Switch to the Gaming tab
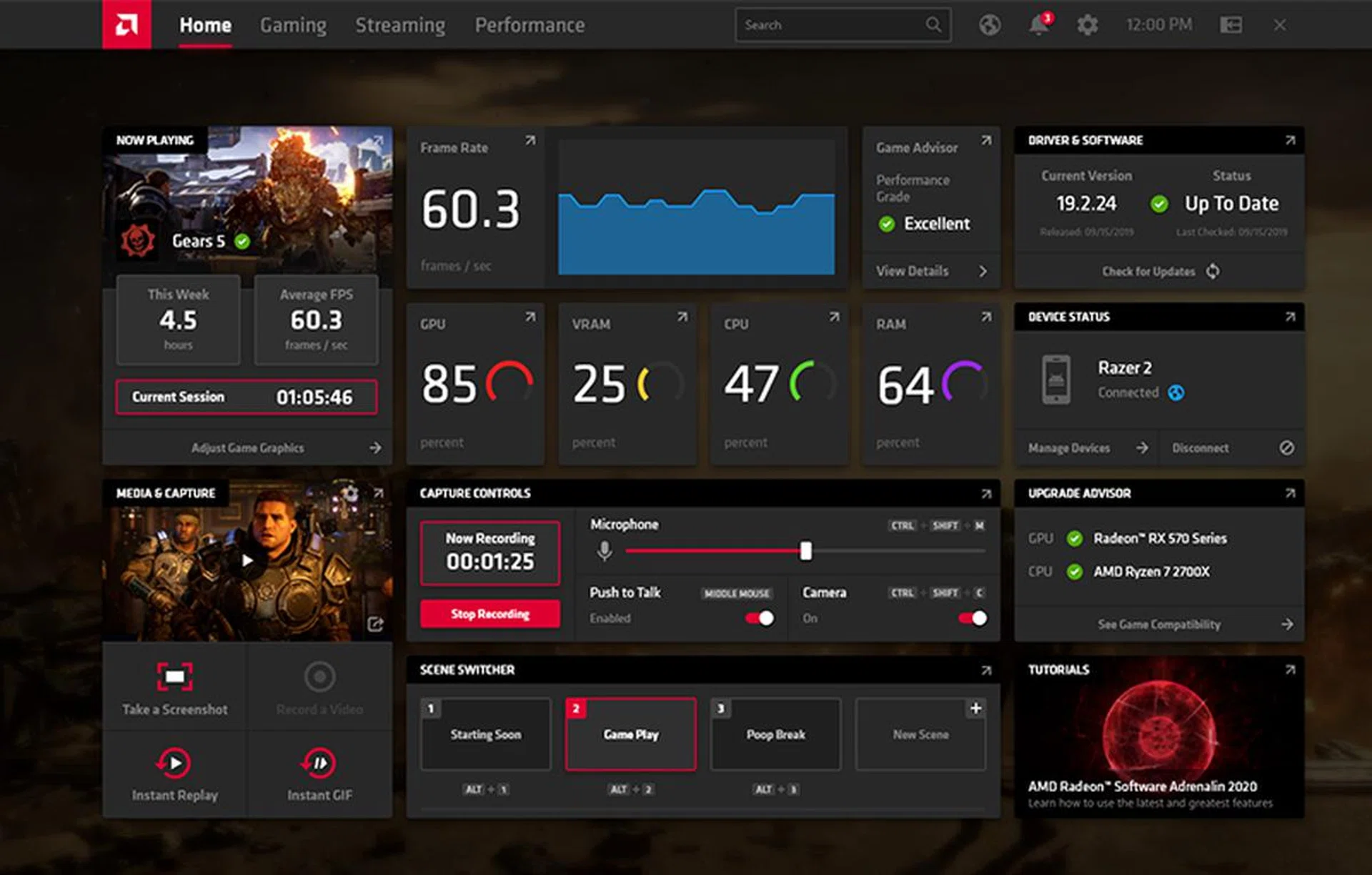Image resolution: width=1372 pixels, height=875 pixels. tap(293, 25)
